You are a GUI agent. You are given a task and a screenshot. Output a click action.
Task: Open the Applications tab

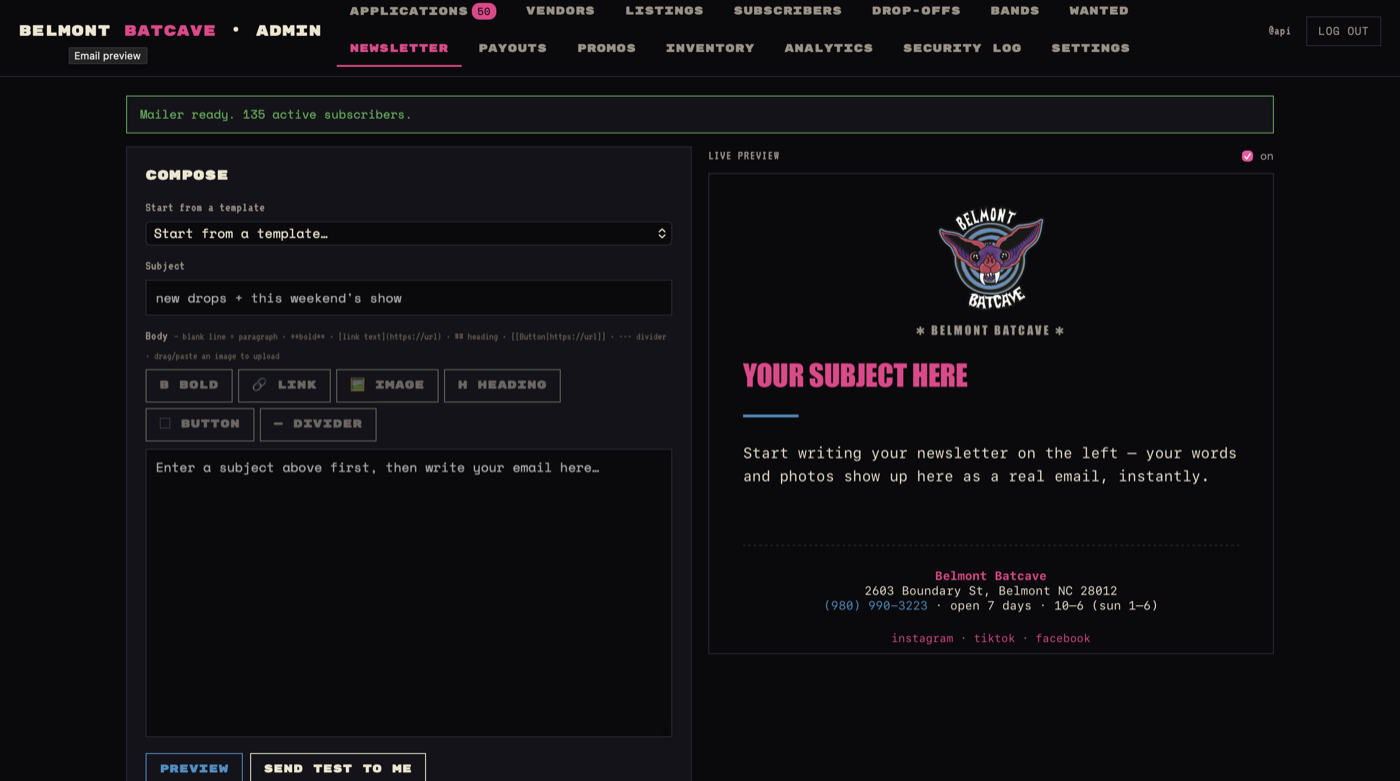(x=408, y=11)
